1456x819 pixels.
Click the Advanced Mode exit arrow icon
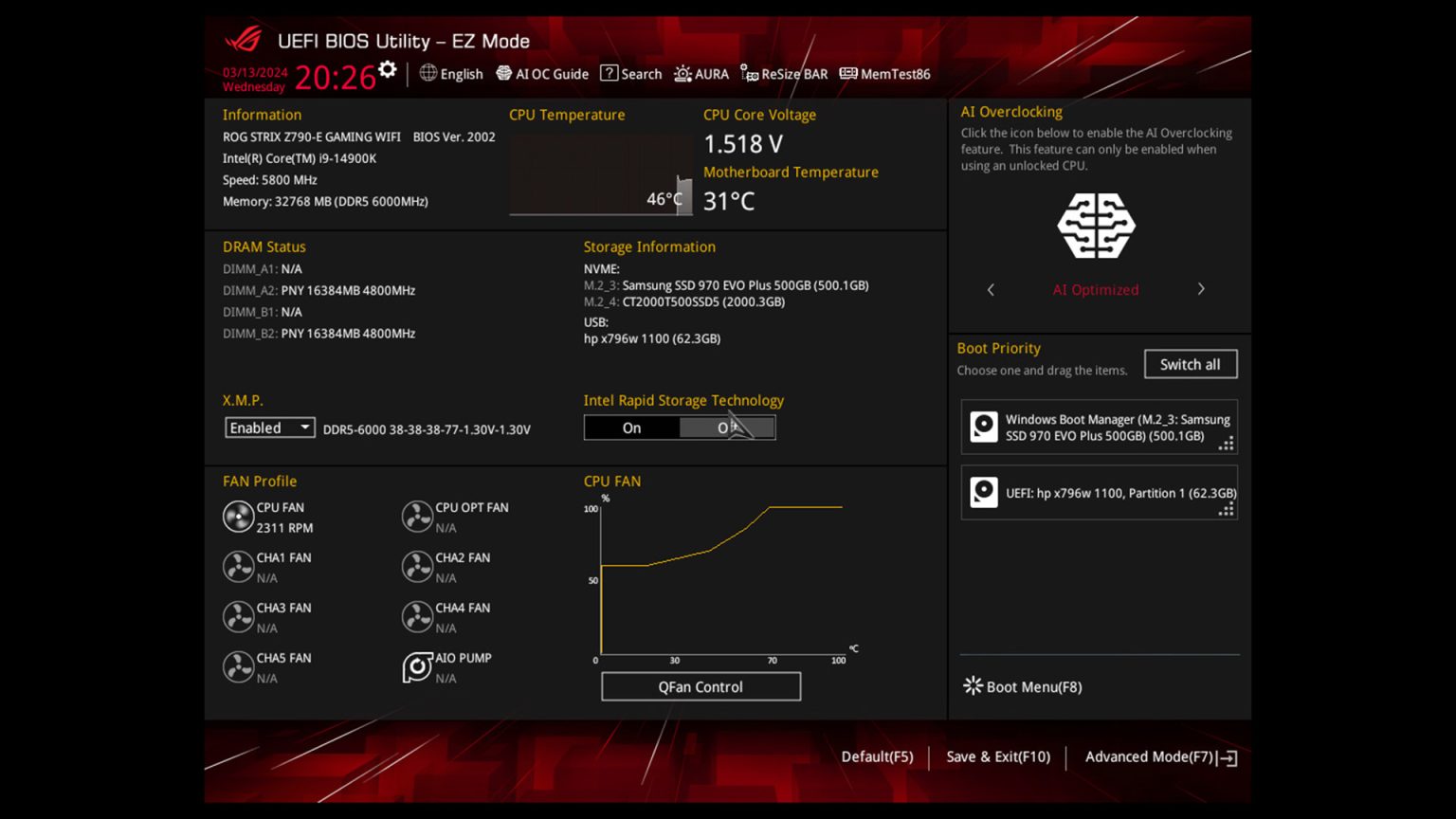[1228, 757]
